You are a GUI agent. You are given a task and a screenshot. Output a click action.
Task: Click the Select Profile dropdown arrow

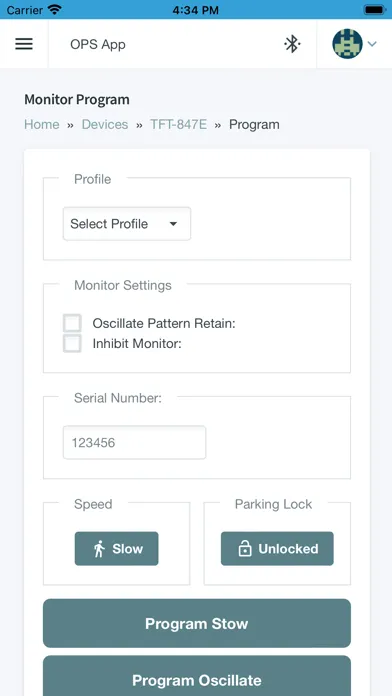(x=174, y=224)
